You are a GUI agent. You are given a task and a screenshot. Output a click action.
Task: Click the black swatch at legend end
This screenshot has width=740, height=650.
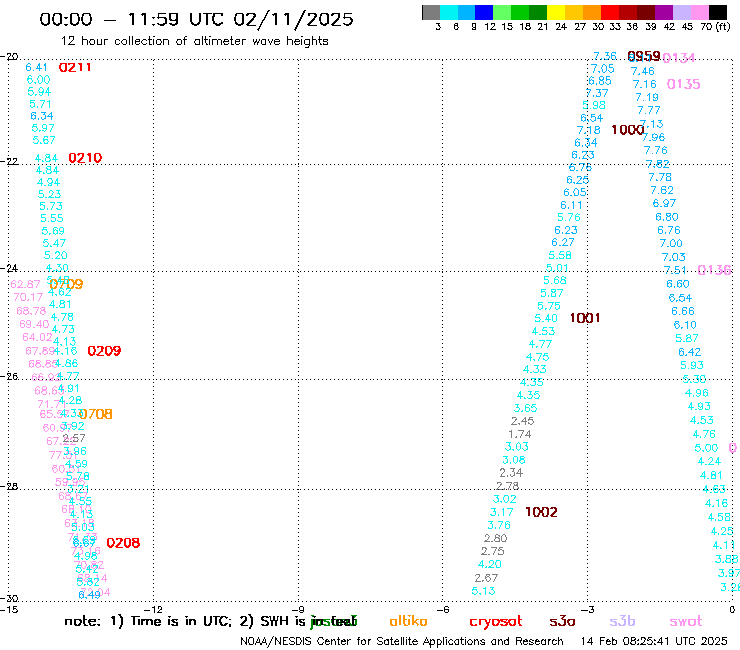[x=718, y=12]
